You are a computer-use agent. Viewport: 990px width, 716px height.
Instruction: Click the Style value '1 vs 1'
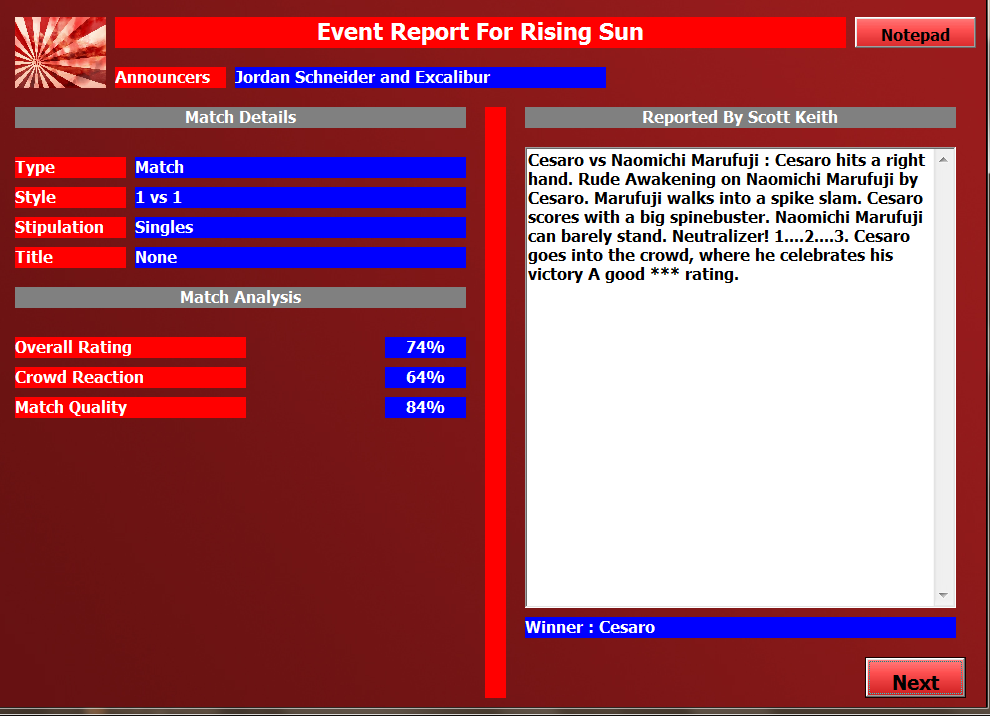[x=300, y=198]
